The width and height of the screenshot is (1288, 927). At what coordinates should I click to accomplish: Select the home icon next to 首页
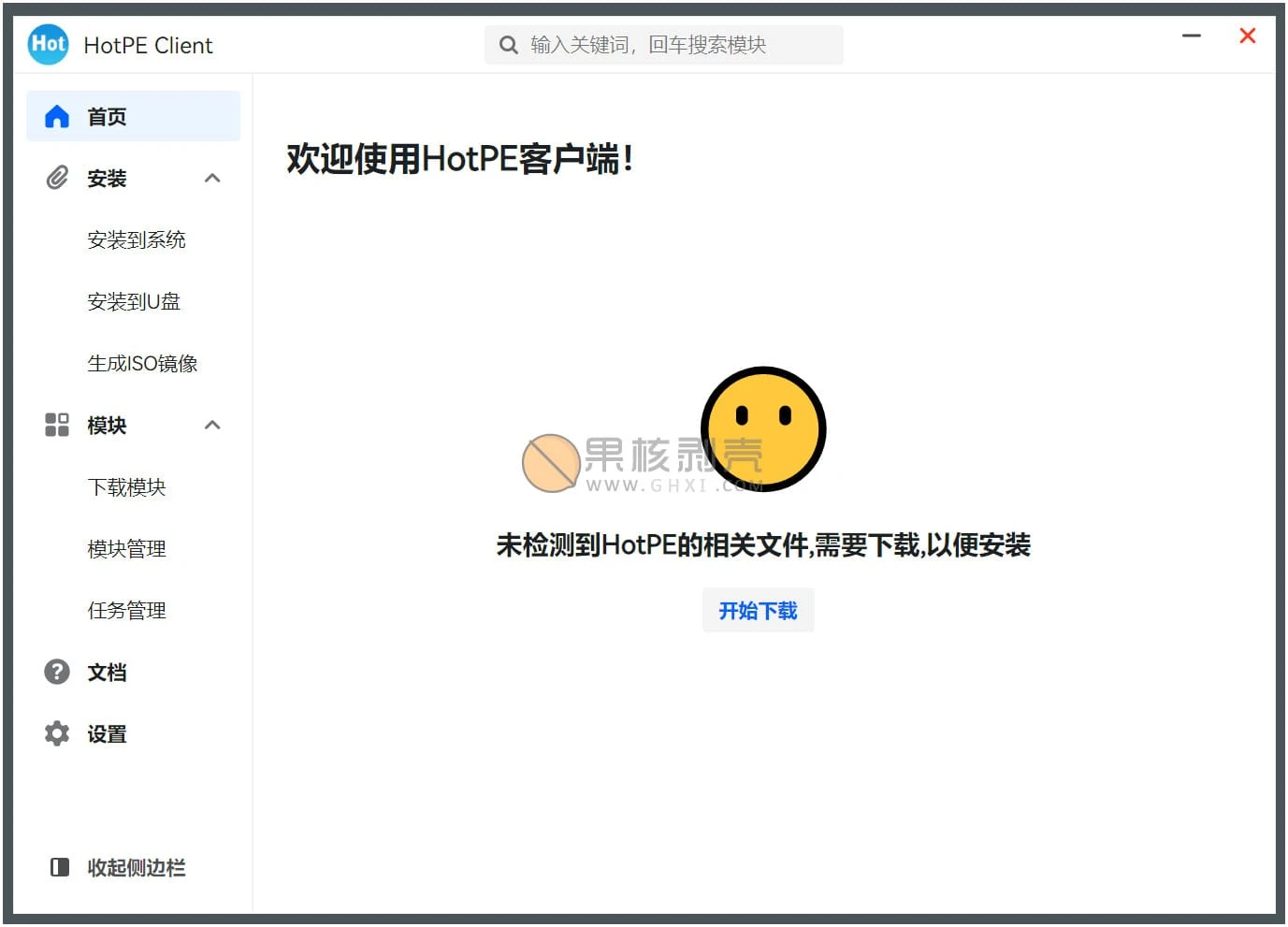coord(57,115)
